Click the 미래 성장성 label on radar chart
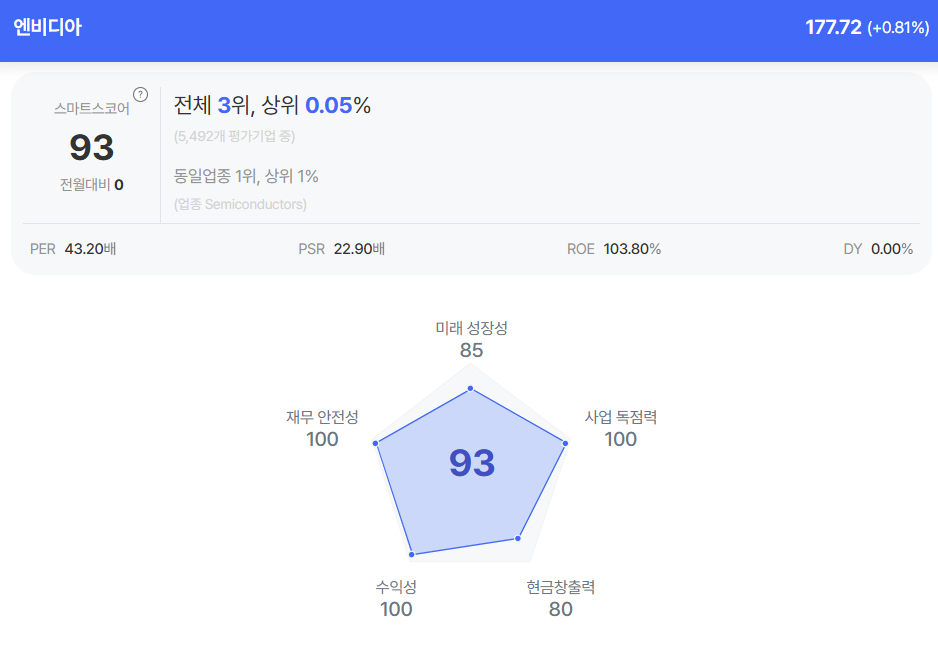 pos(471,328)
